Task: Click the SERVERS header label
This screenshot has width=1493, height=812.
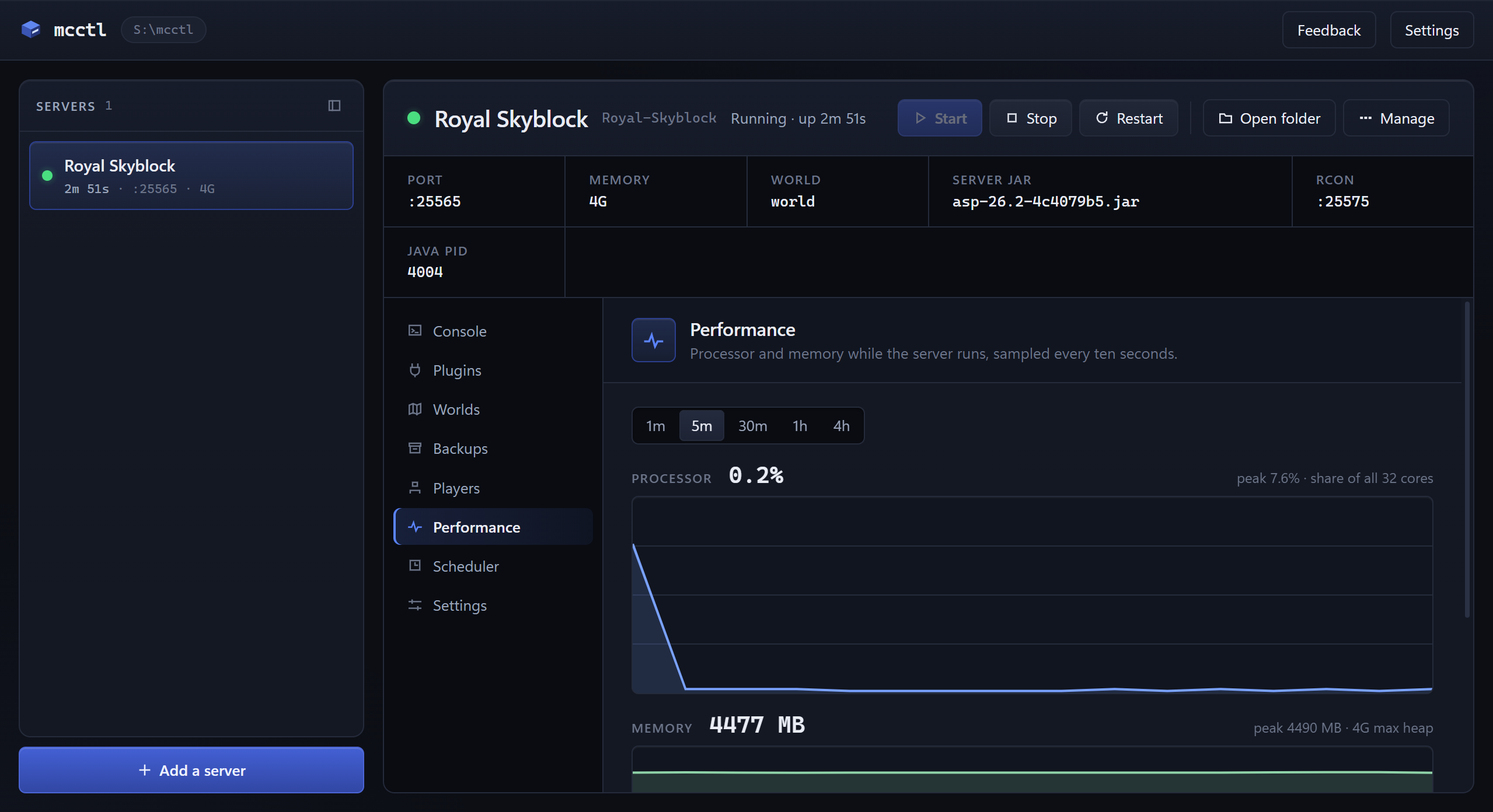Action: [x=65, y=106]
